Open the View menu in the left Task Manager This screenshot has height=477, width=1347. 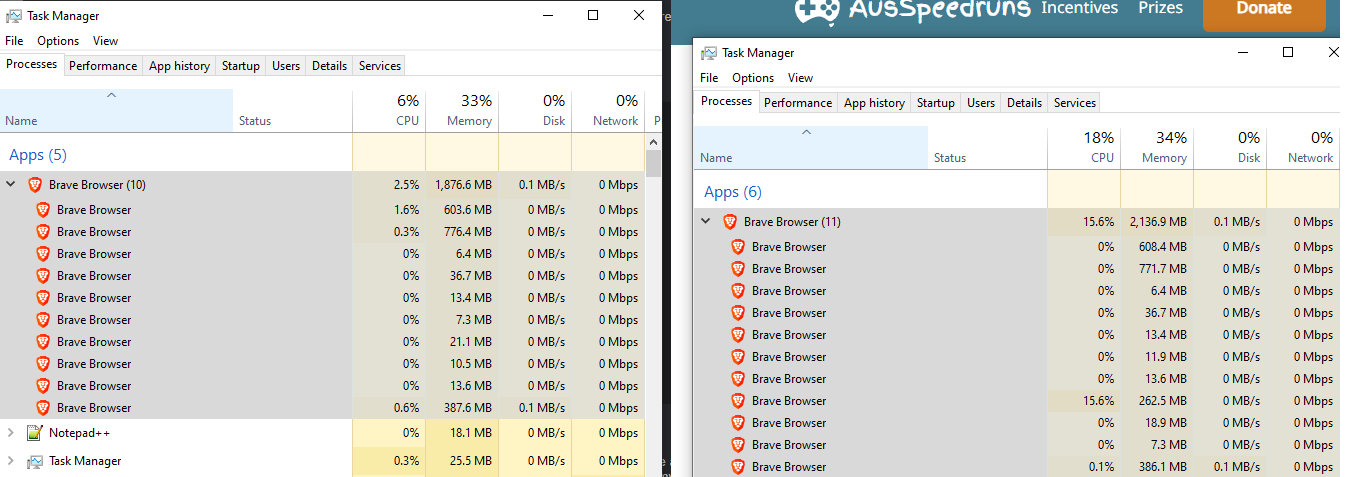click(105, 41)
